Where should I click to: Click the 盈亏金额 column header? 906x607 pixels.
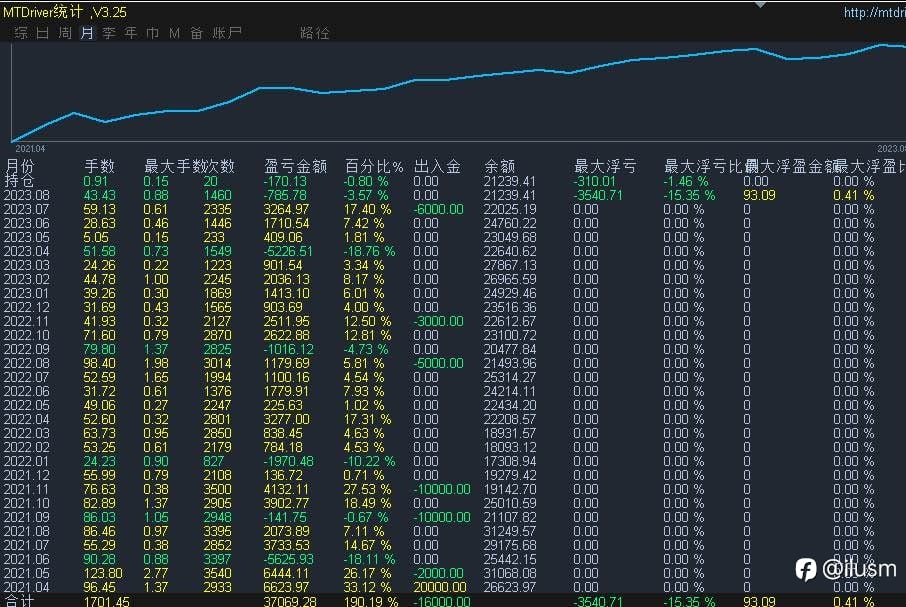[x=295, y=166]
